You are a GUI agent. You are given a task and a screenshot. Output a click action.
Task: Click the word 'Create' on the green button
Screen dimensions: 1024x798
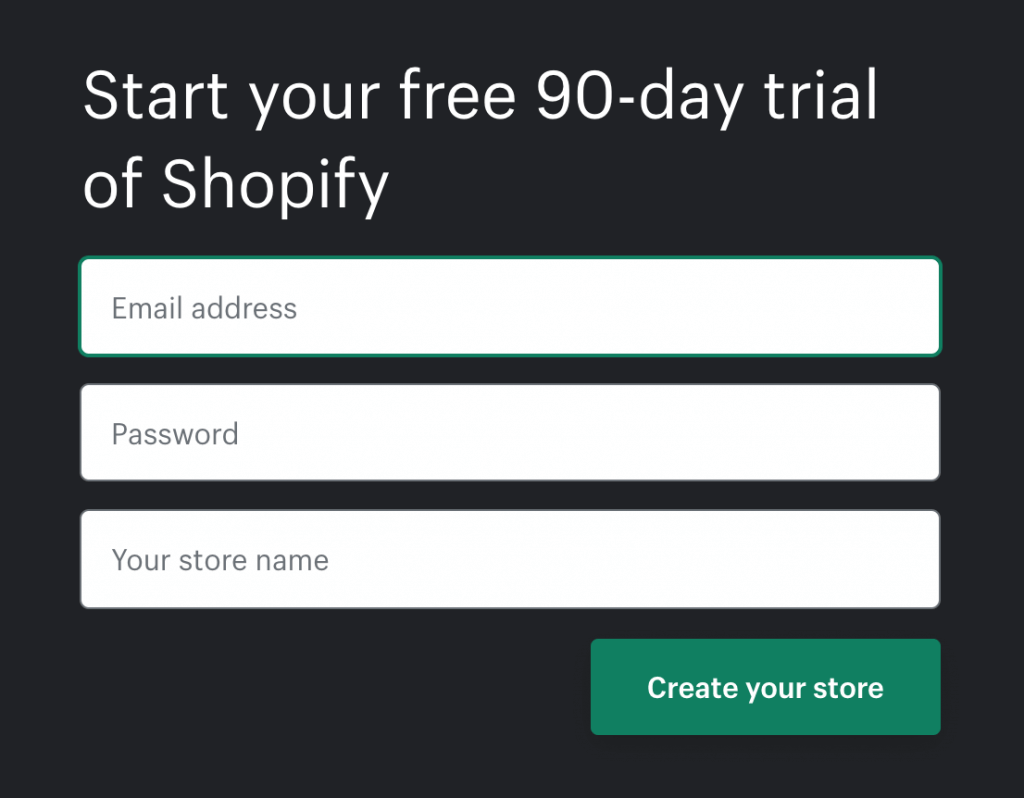pyautogui.click(x=692, y=688)
